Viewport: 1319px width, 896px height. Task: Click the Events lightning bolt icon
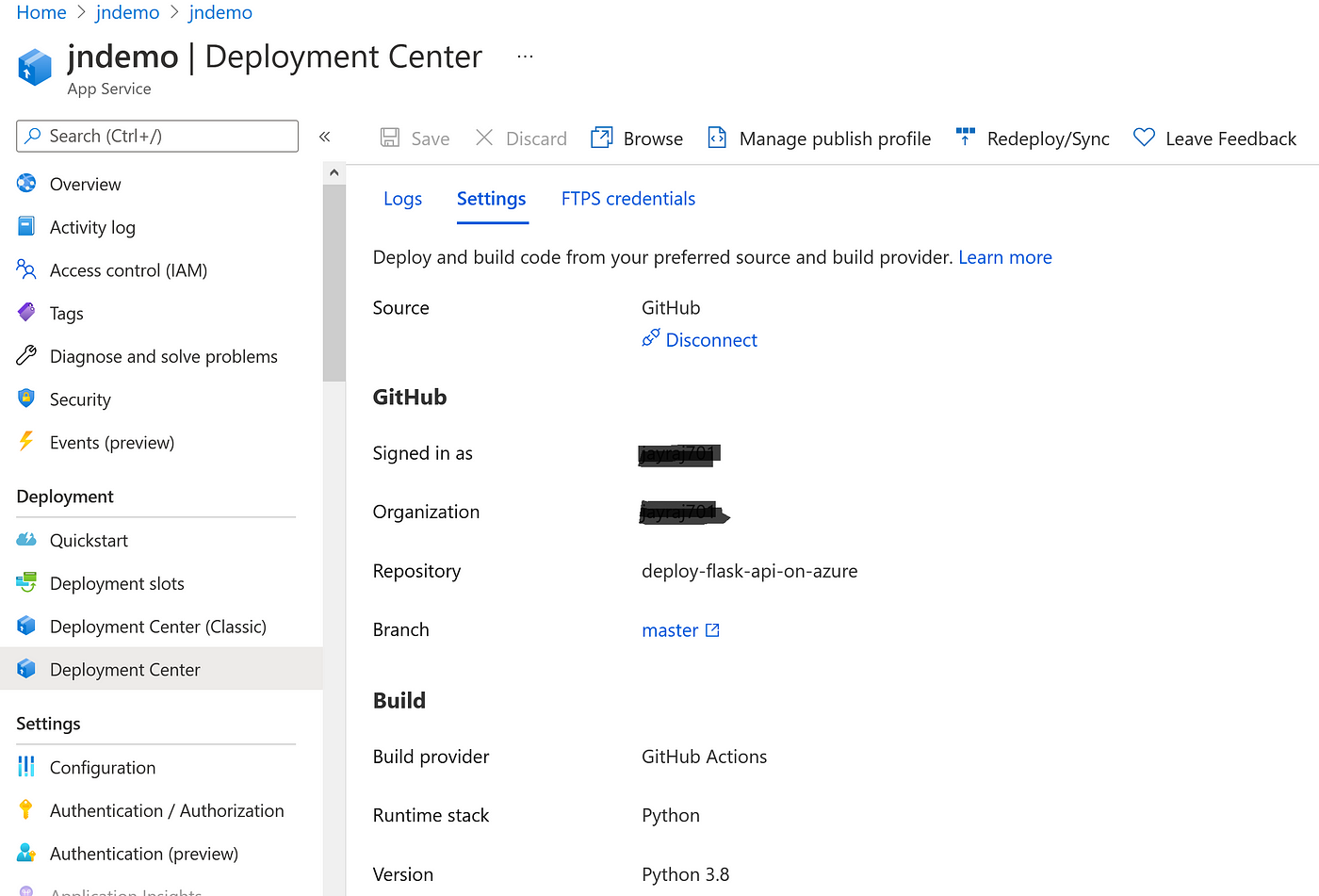(26, 441)
